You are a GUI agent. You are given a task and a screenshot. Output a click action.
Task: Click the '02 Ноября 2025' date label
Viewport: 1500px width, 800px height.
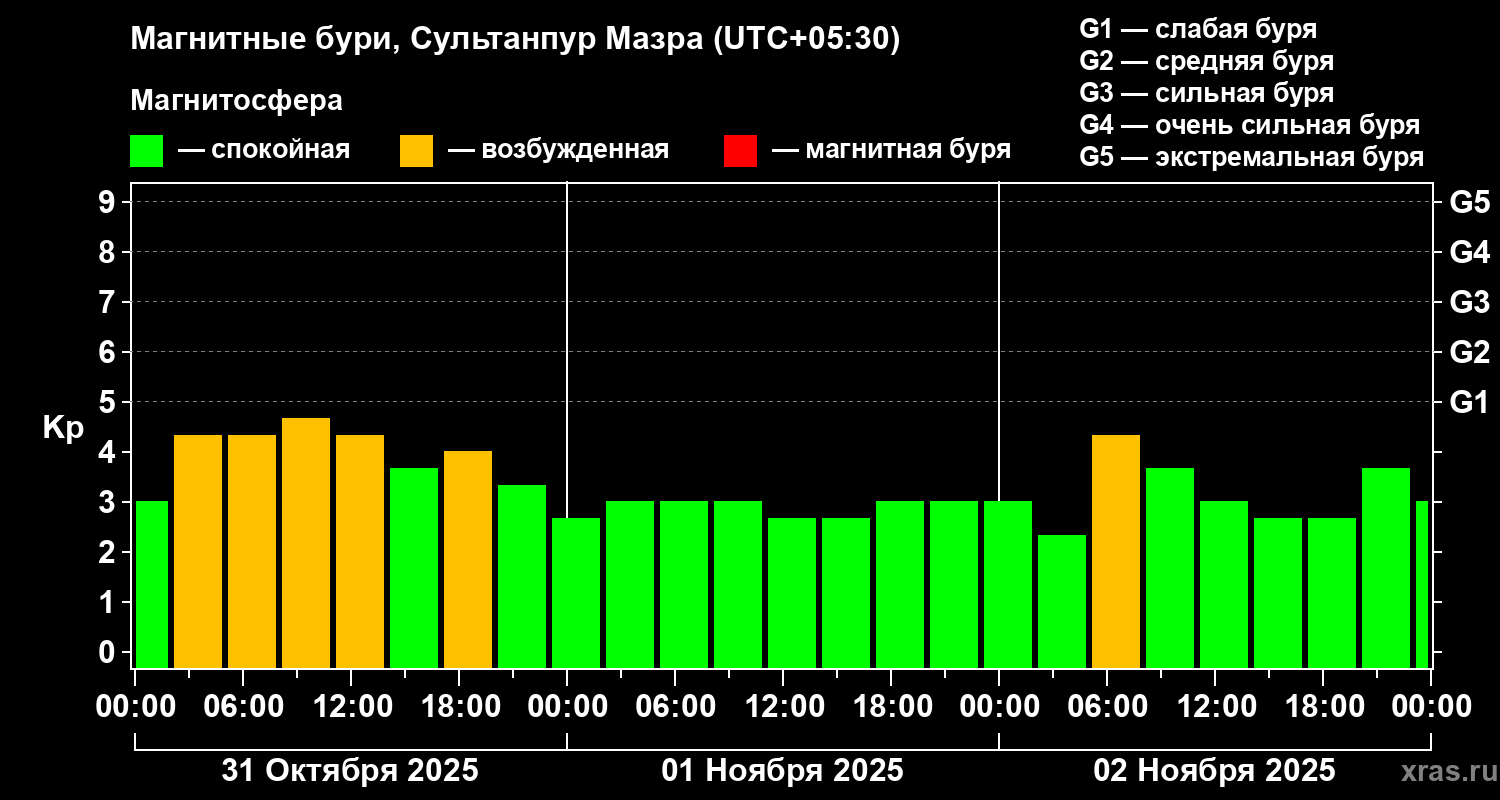tap(1214, 771)
